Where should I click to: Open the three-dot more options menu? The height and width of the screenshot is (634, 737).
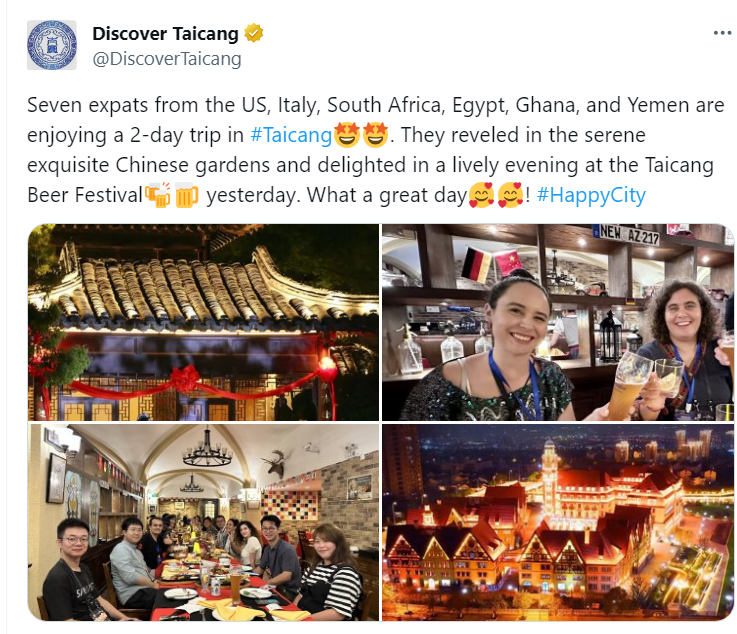722,33
